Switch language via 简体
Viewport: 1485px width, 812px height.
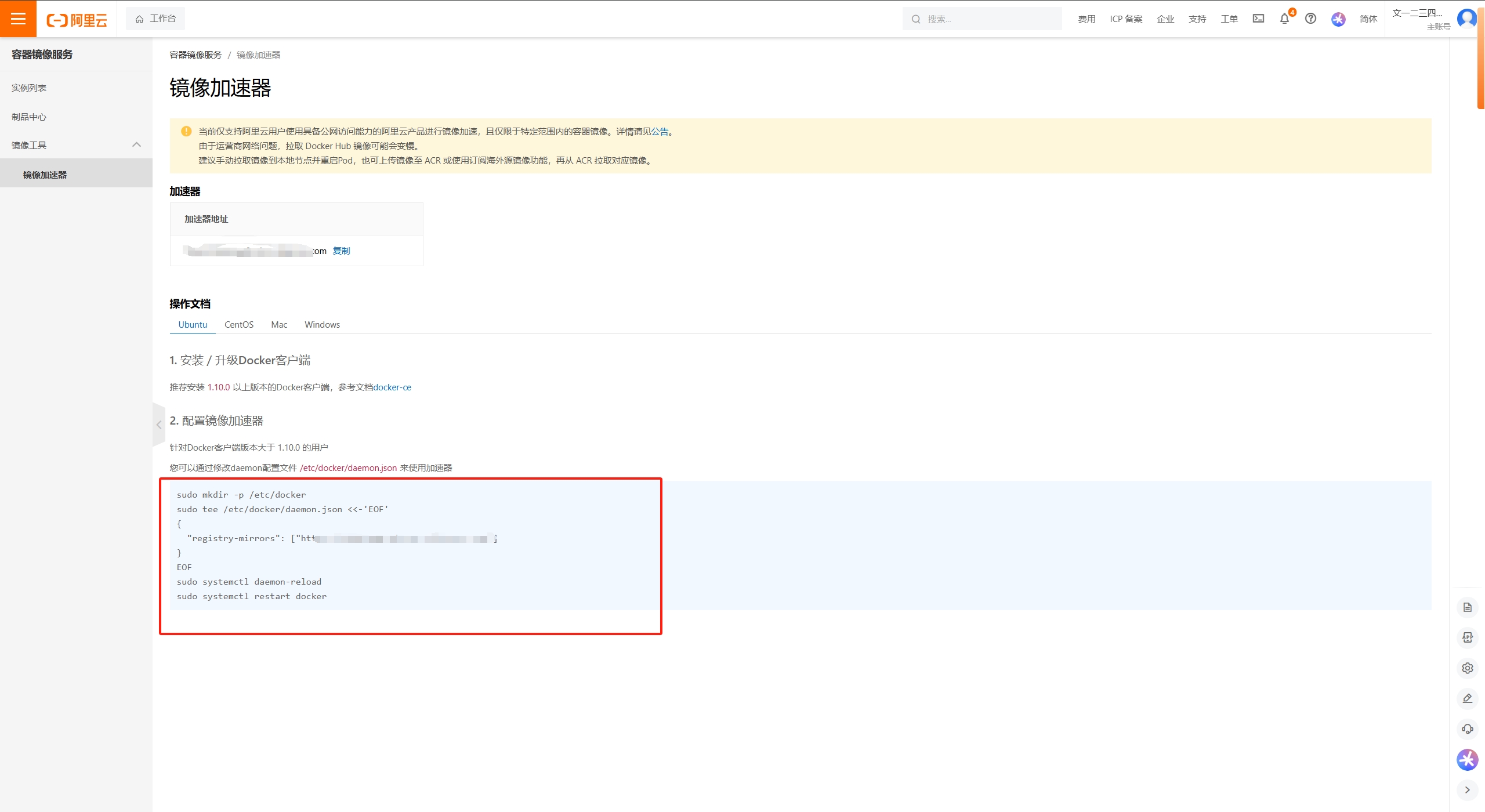(x=1368, y=19)
